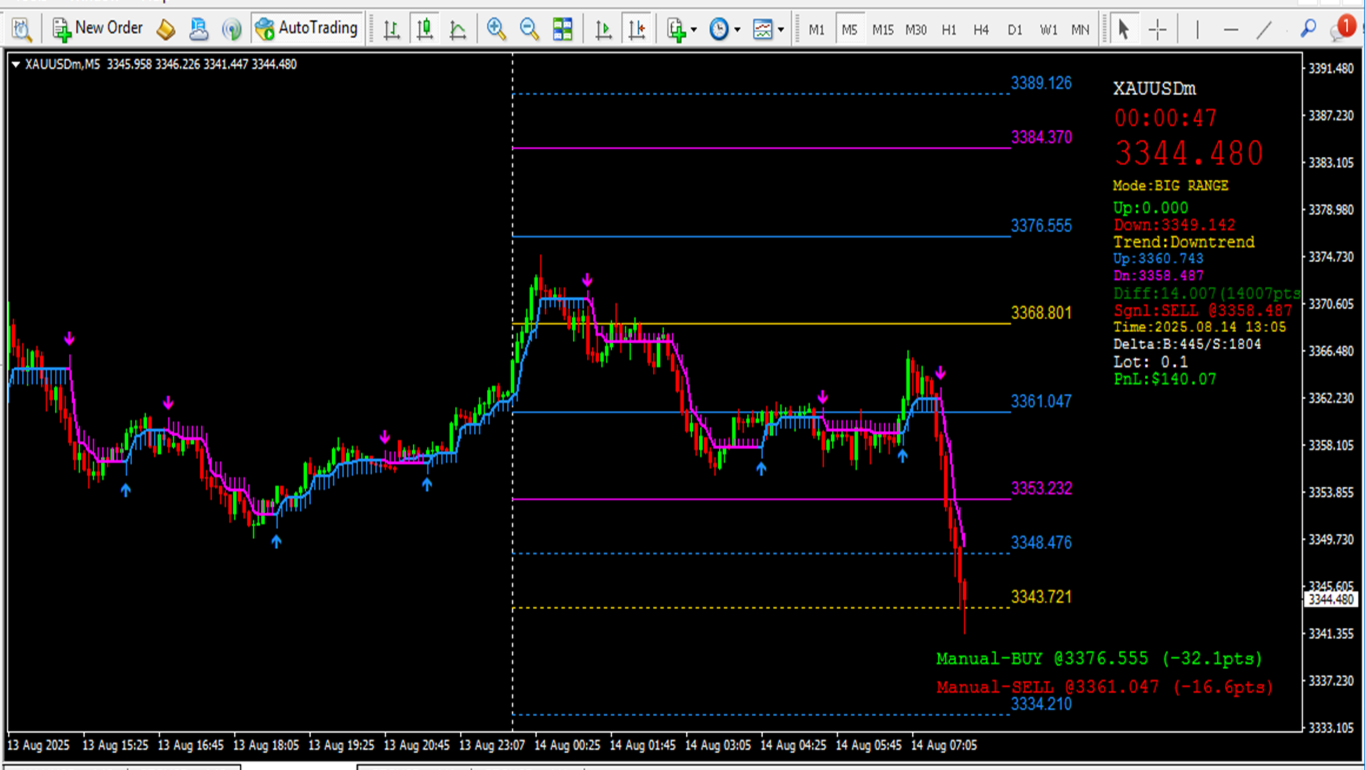
Task: Toggle chart auto scroll icon
Action: point(603,29)
